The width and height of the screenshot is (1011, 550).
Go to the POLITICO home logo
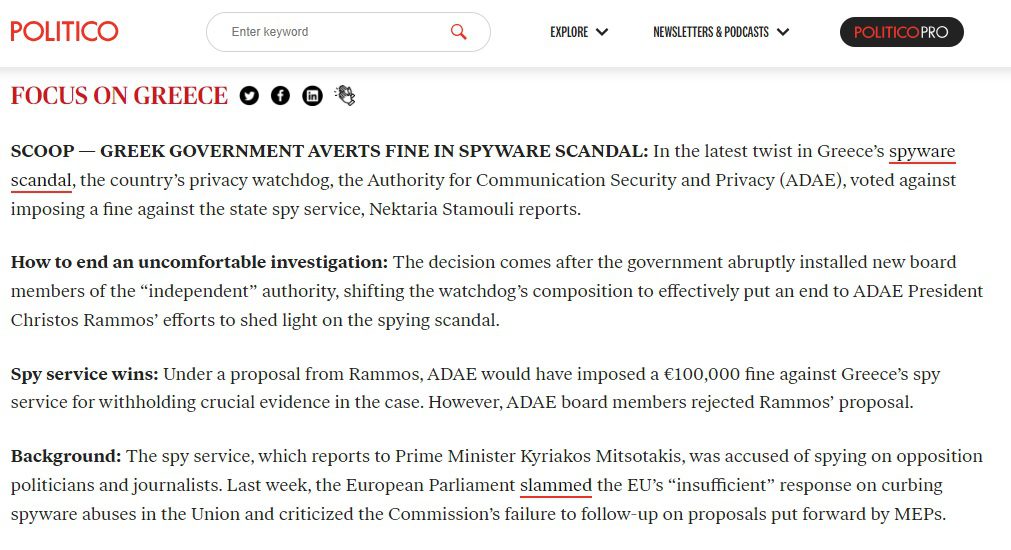64,31
